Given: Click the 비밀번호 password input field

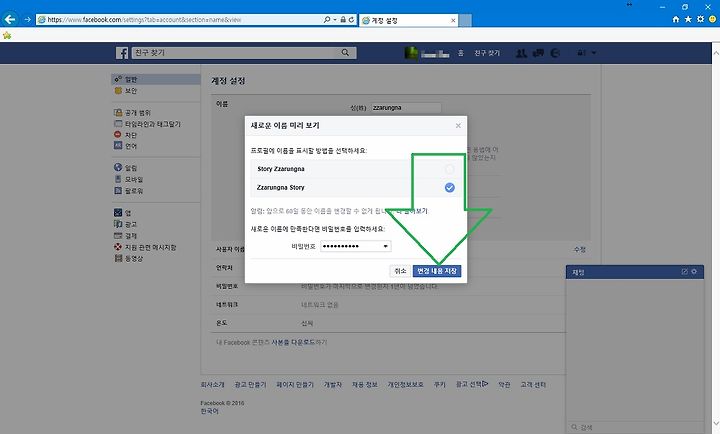Looking at the screenshot, I should click(355, 247).
